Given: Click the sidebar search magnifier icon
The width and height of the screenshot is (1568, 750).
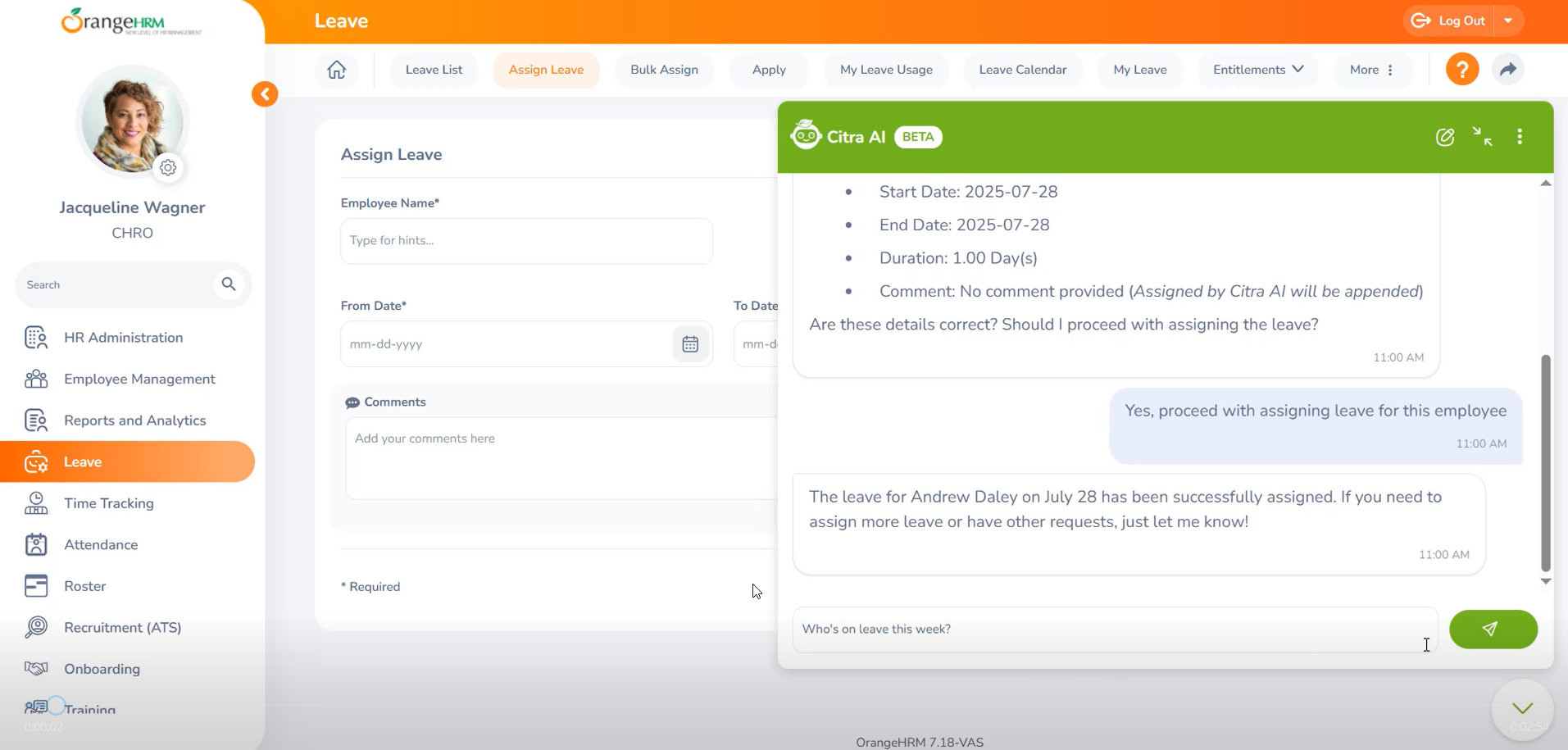Looking at the screenshot, I should point(229,284).
